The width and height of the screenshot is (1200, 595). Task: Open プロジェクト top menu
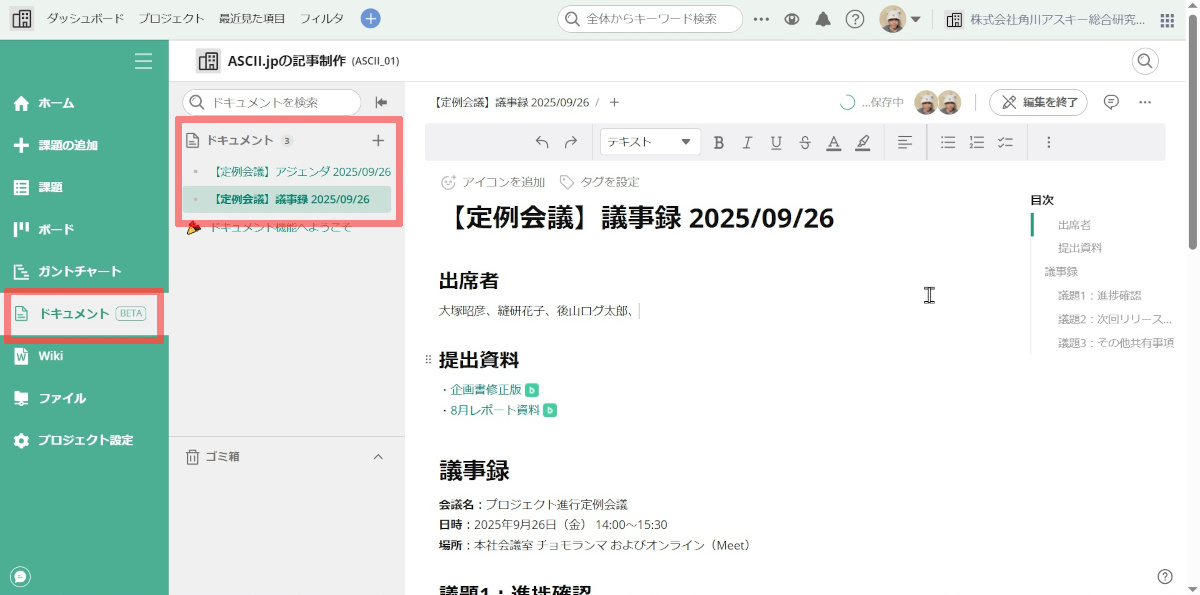coord(171,19)
